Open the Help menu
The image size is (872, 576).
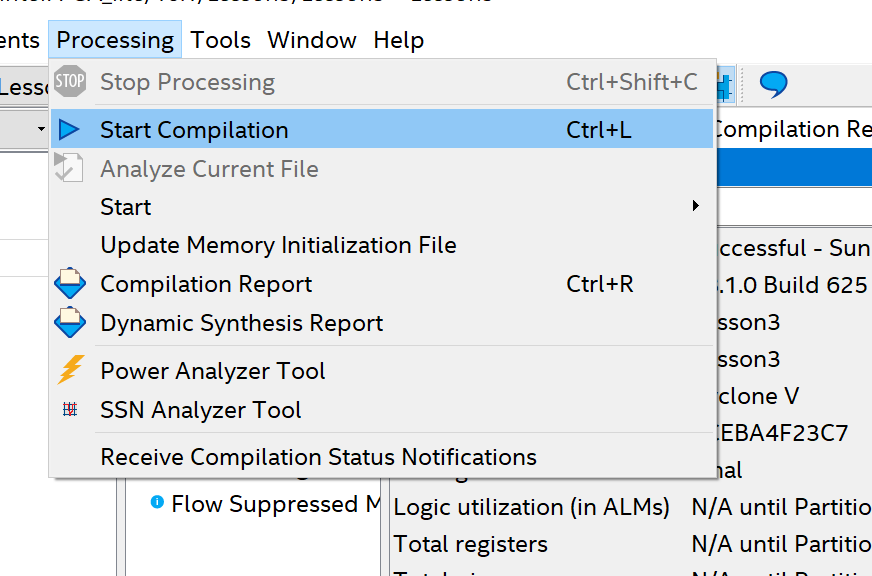398,40
